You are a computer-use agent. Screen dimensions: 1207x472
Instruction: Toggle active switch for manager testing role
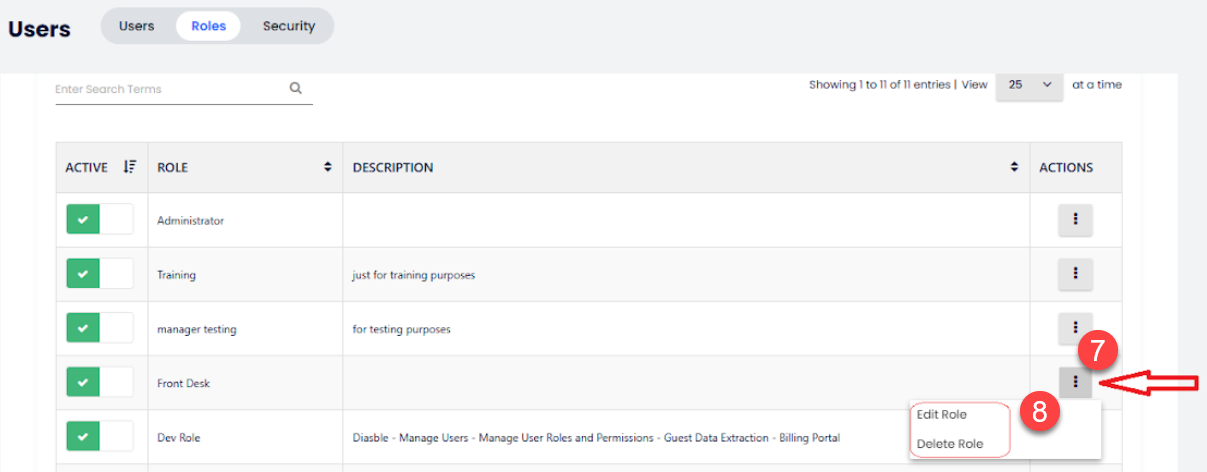point(99,329)
